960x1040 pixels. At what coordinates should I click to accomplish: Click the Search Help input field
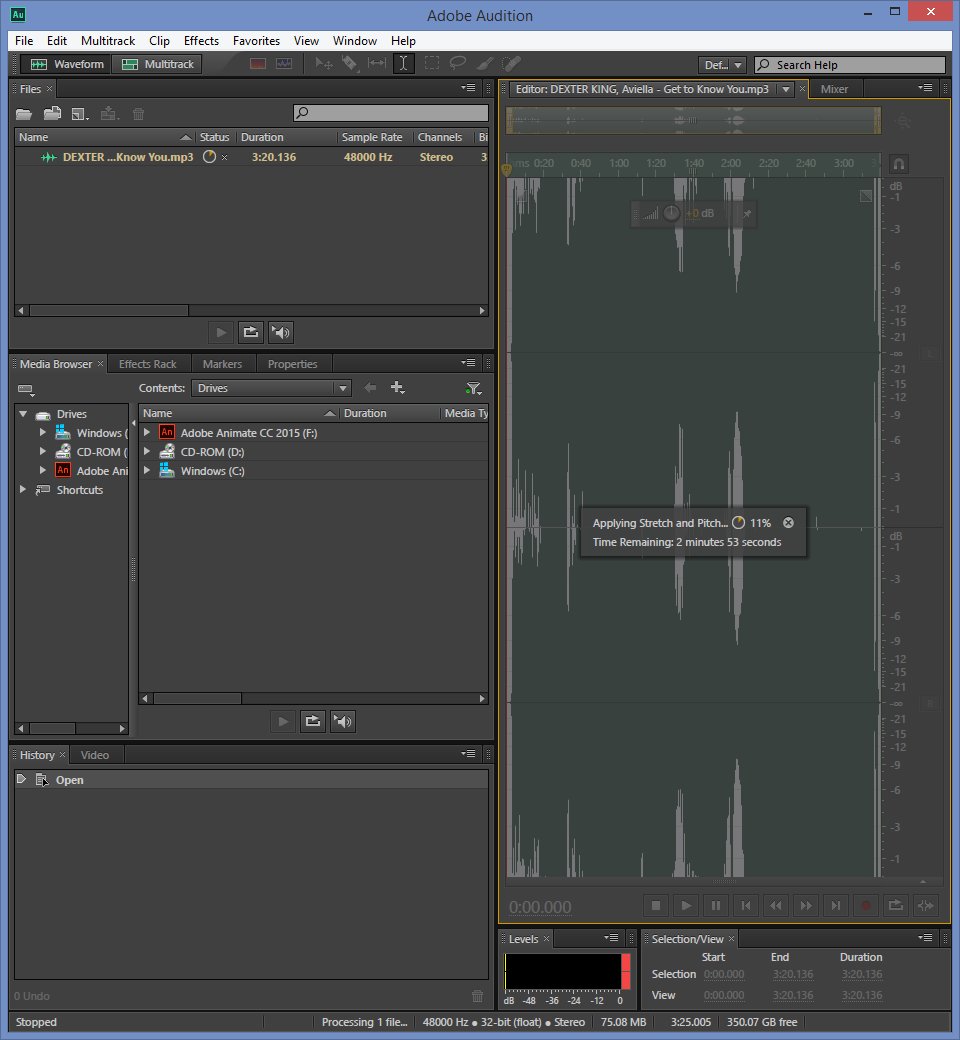pos(850,65)
